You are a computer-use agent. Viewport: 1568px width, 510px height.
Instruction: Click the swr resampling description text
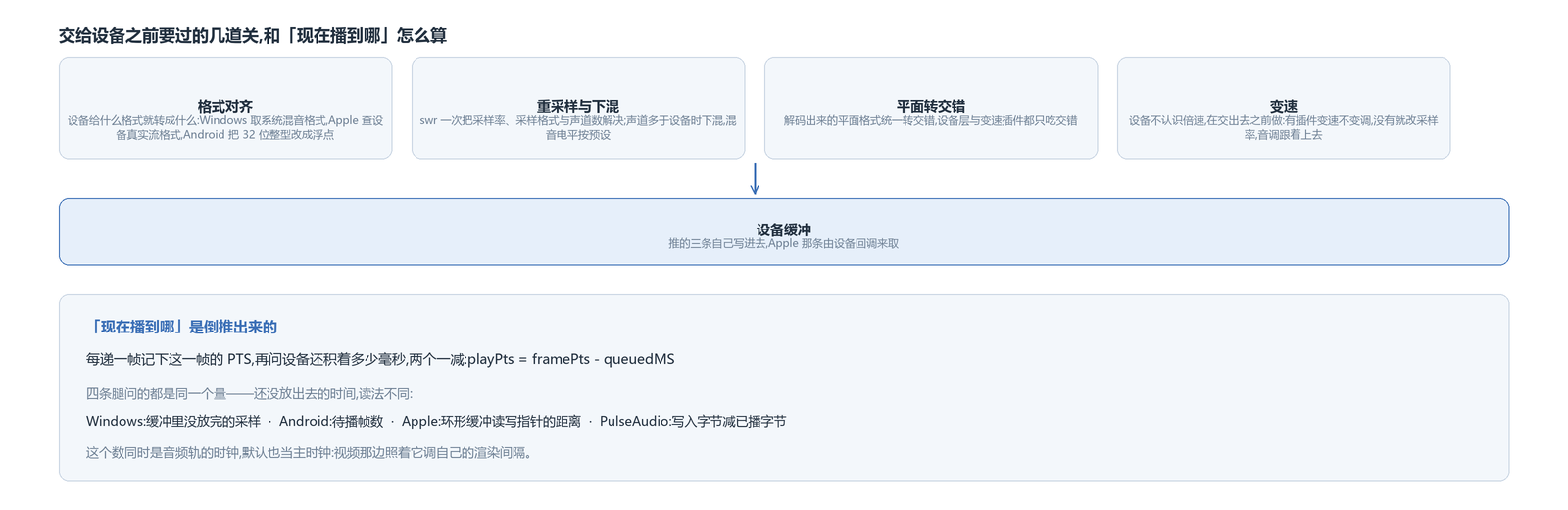click(578, 127)
